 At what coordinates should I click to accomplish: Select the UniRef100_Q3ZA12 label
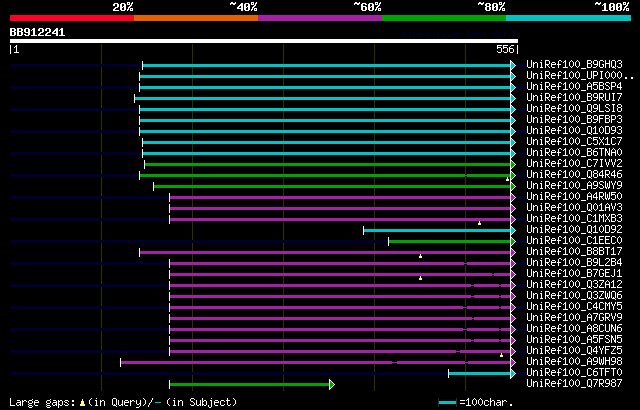574,285
